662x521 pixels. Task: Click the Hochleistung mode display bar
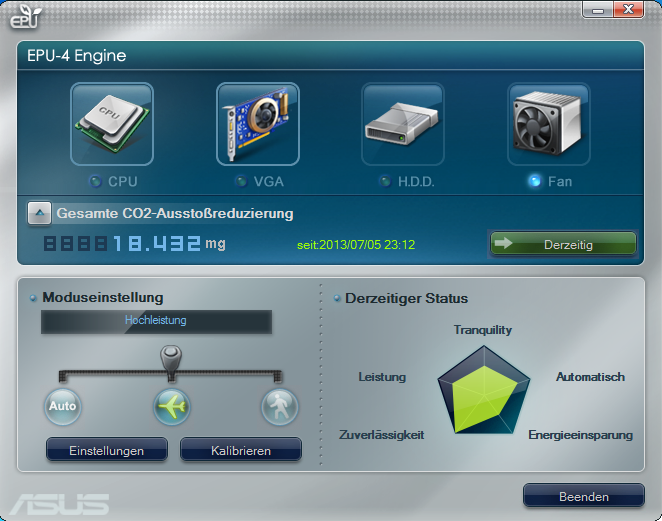156,322
